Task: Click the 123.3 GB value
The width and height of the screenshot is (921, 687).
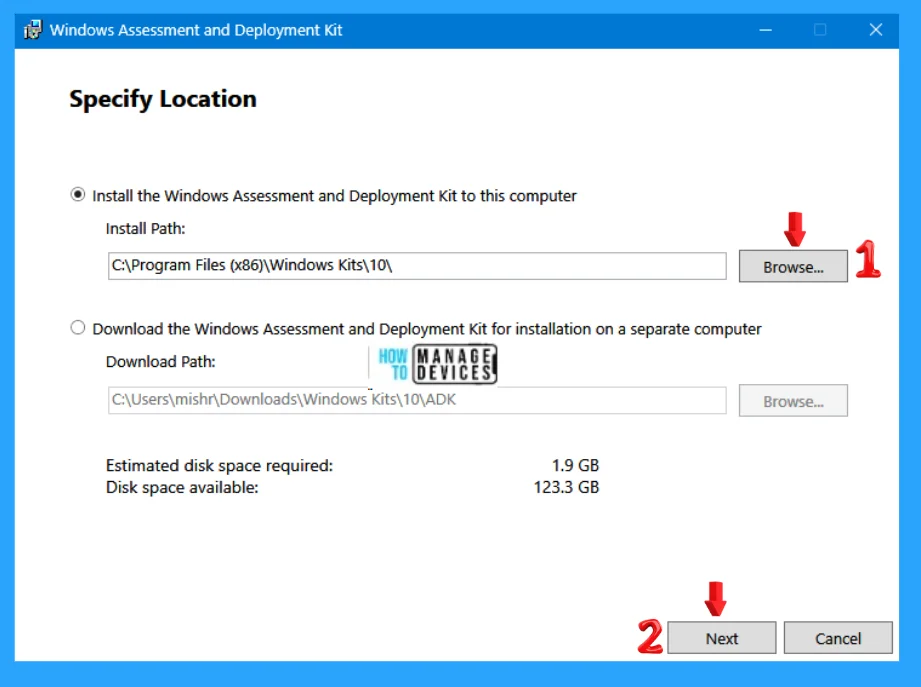Action: (566, 487)
